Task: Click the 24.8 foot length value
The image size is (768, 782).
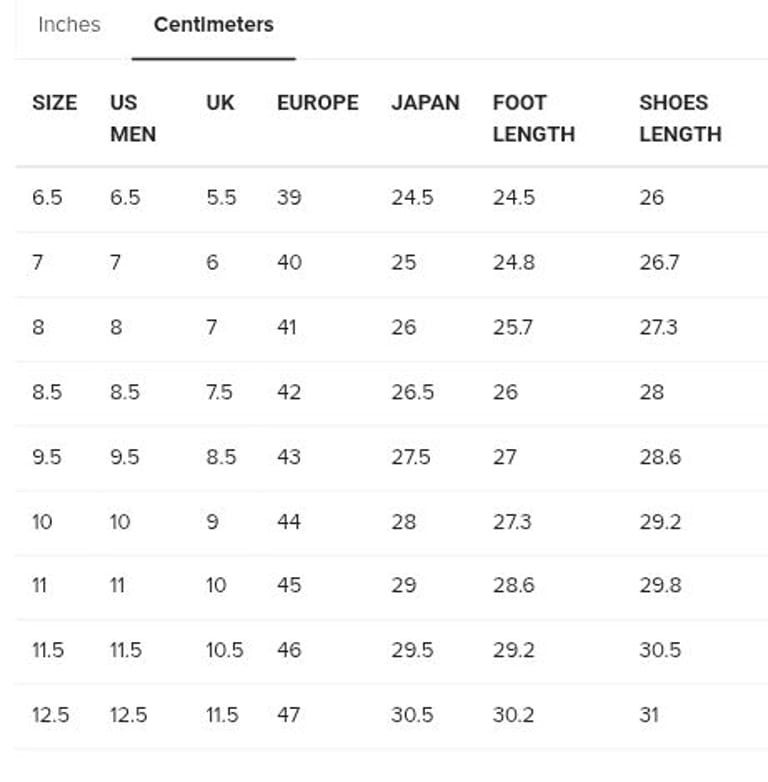Action: click(x=513, y=262)
